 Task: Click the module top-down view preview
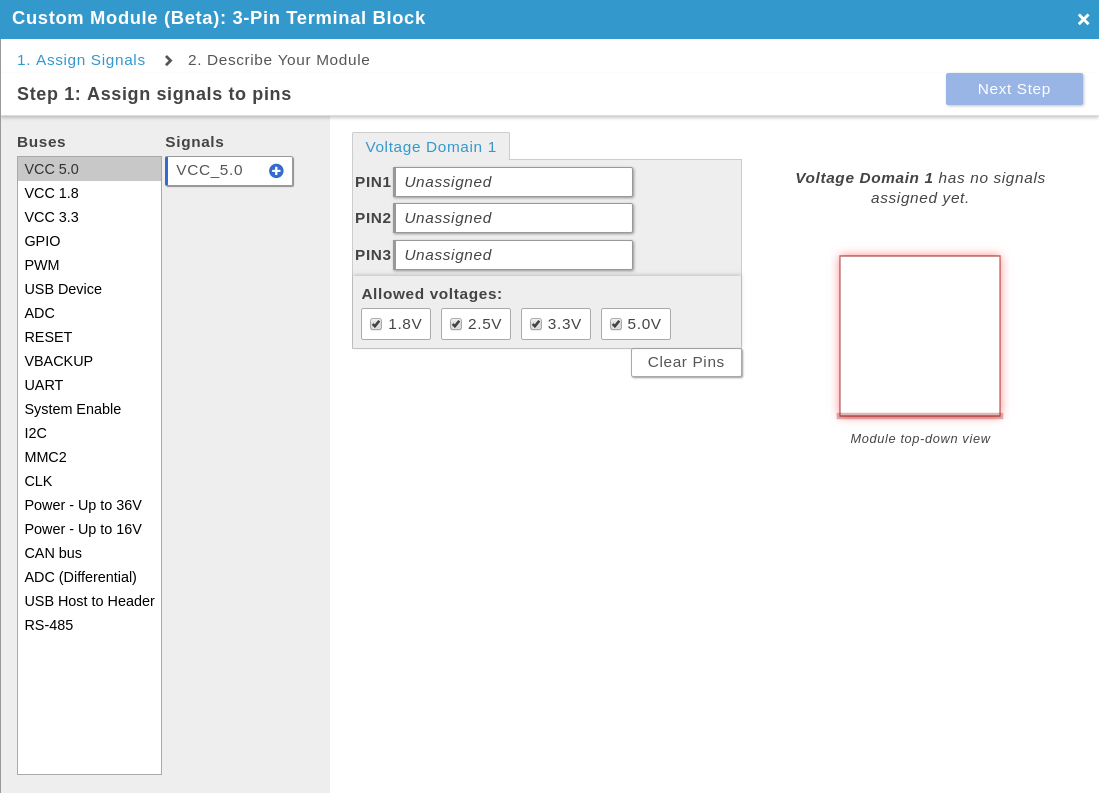(x=920, y=335)
